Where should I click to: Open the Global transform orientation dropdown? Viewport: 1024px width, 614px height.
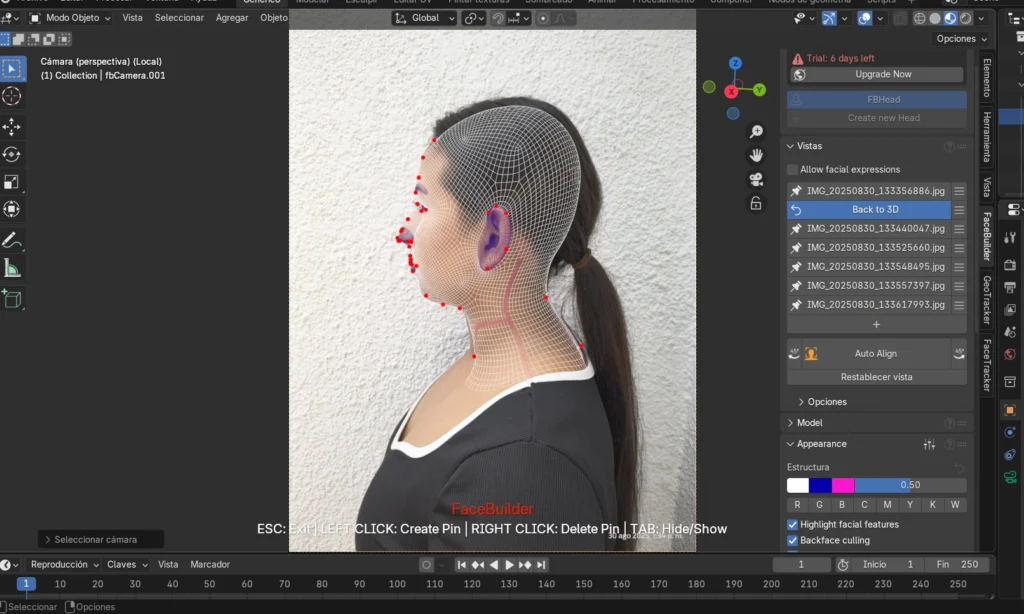point(423,17)
